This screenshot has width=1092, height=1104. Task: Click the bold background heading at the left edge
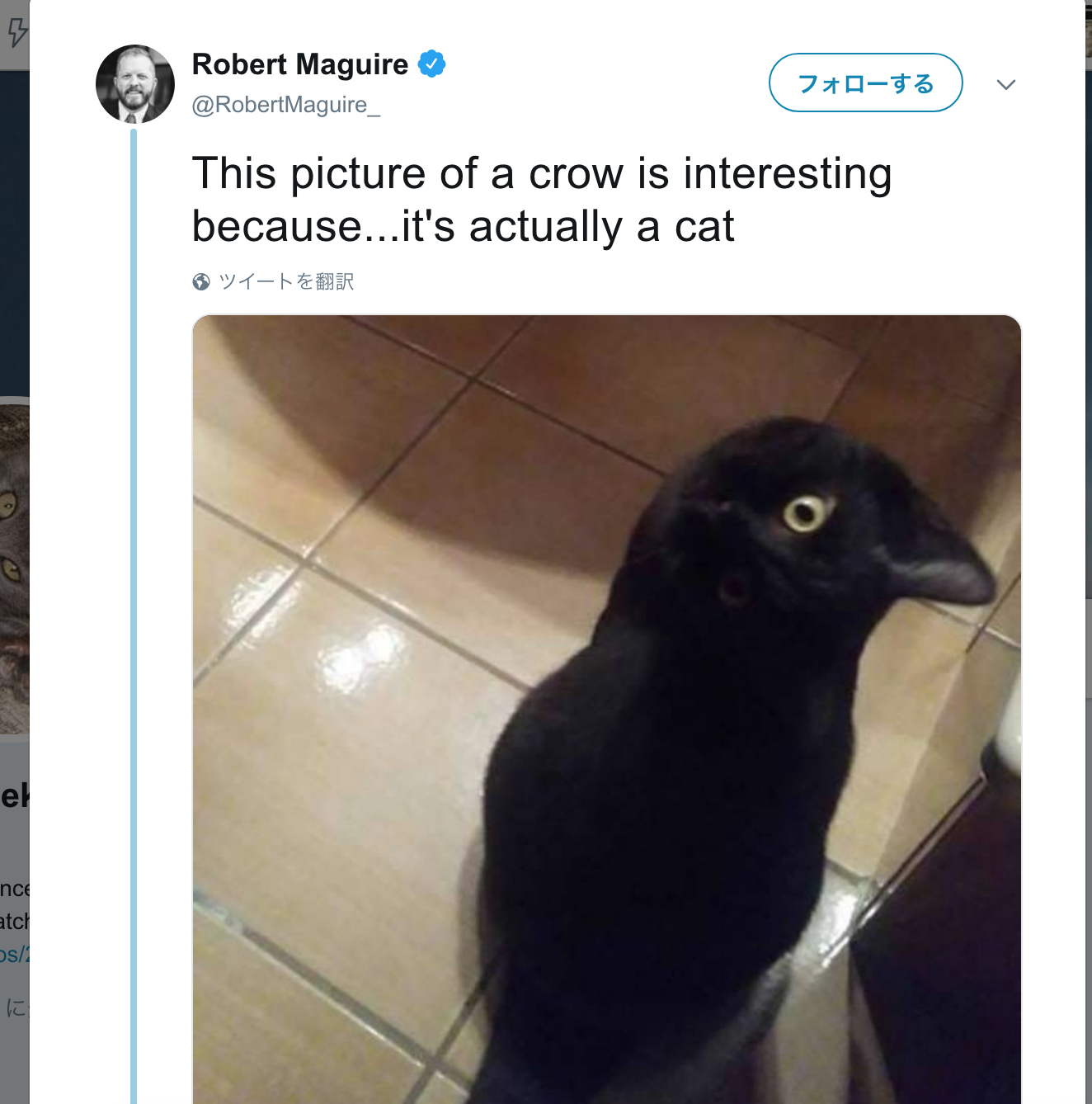click(14, 795)
